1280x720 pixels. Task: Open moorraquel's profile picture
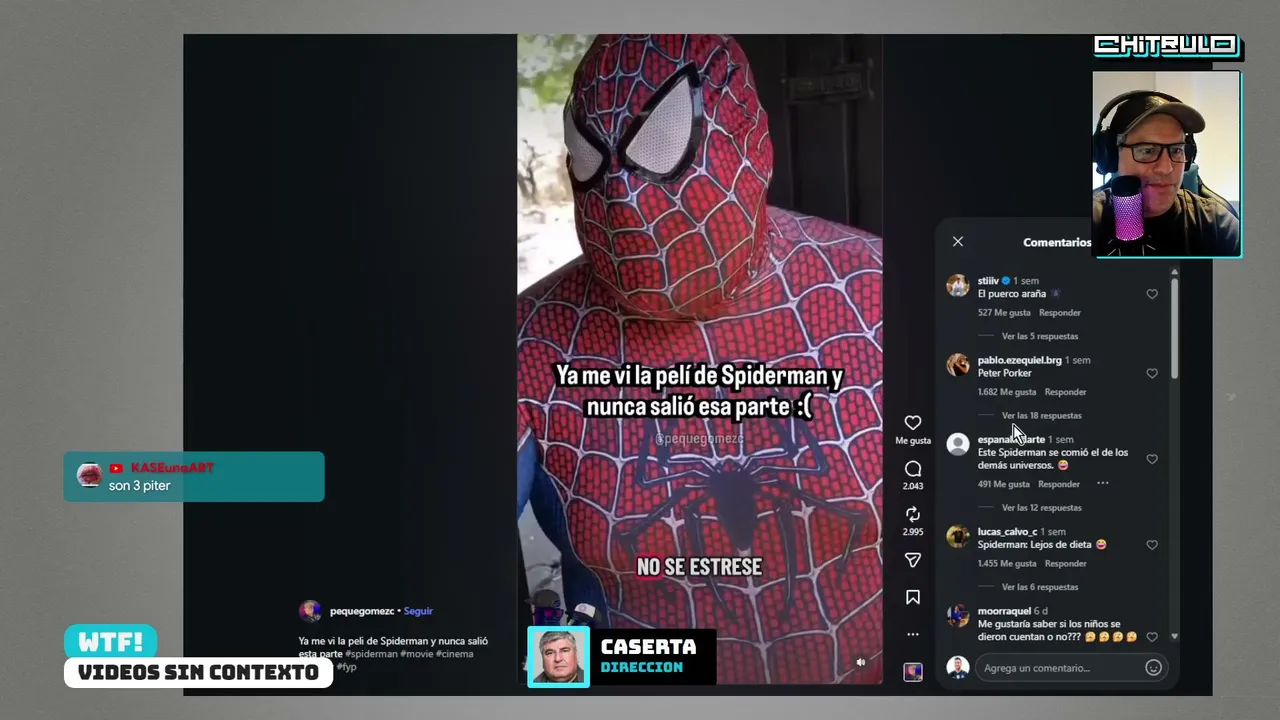pos(958,616)
